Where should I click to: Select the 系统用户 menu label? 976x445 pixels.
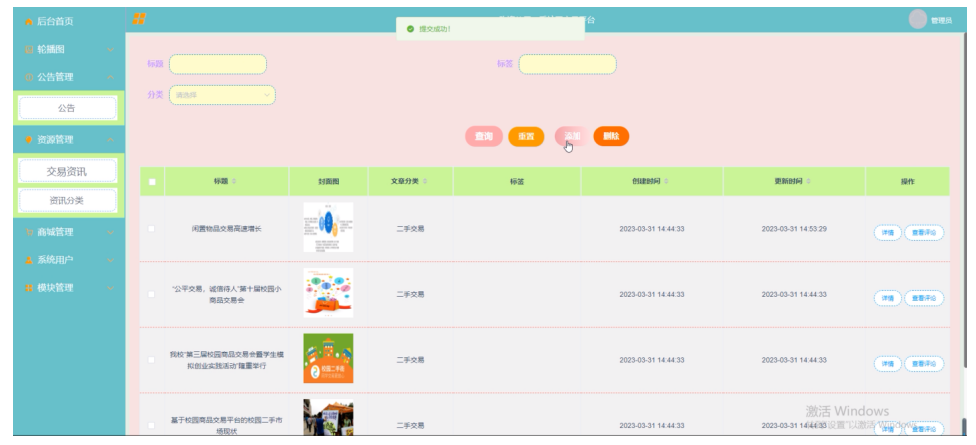tap(55, 260)
